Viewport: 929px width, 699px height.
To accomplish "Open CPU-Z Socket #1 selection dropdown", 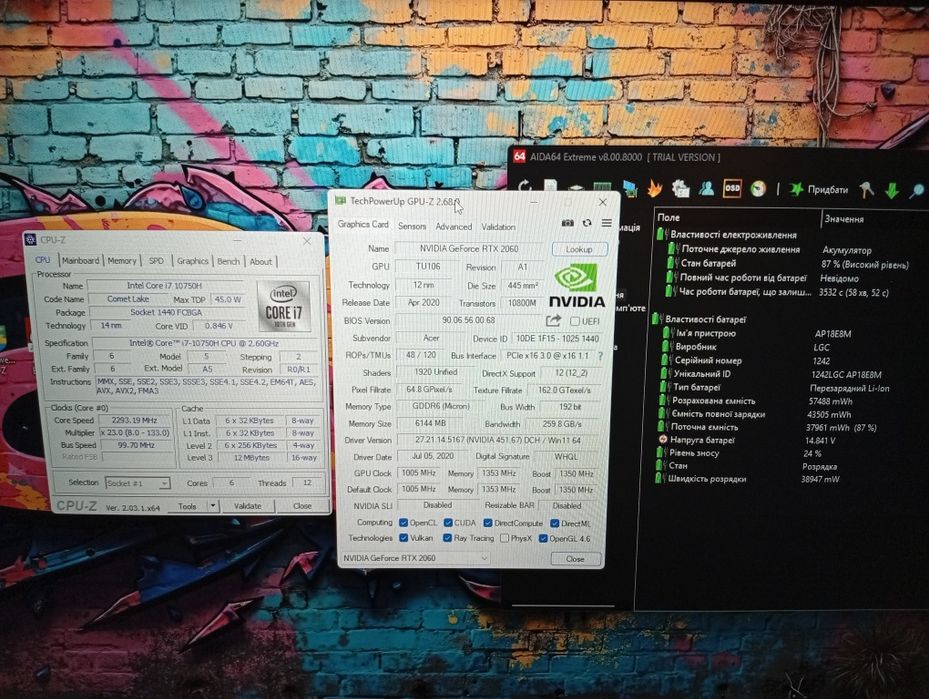I will (137, 483).
